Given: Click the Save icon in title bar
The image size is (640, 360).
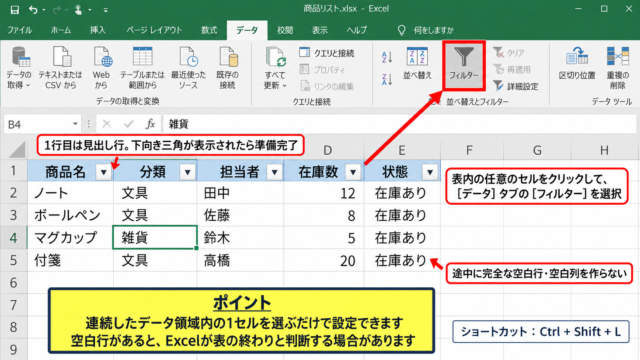Looking at the screenshot, I should 14,9.
